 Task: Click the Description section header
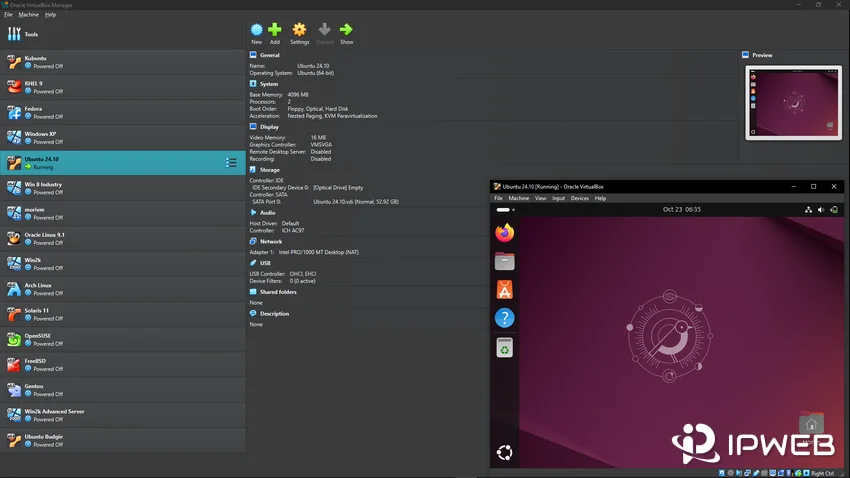(274, 314)
